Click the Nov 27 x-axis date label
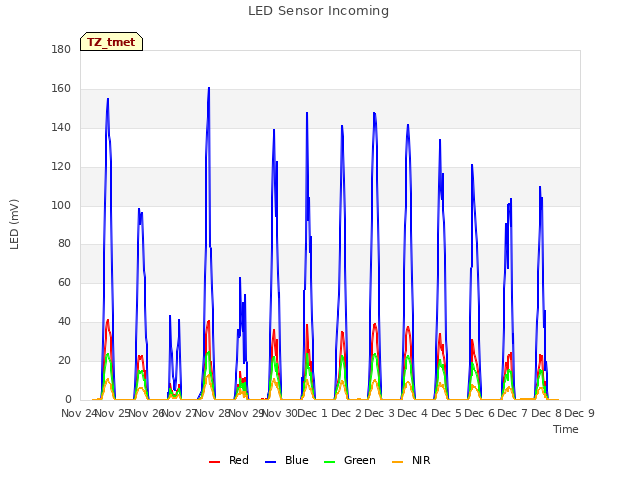Image resolution: width=640 pixels, height=480 pixels. pos(180,413)
